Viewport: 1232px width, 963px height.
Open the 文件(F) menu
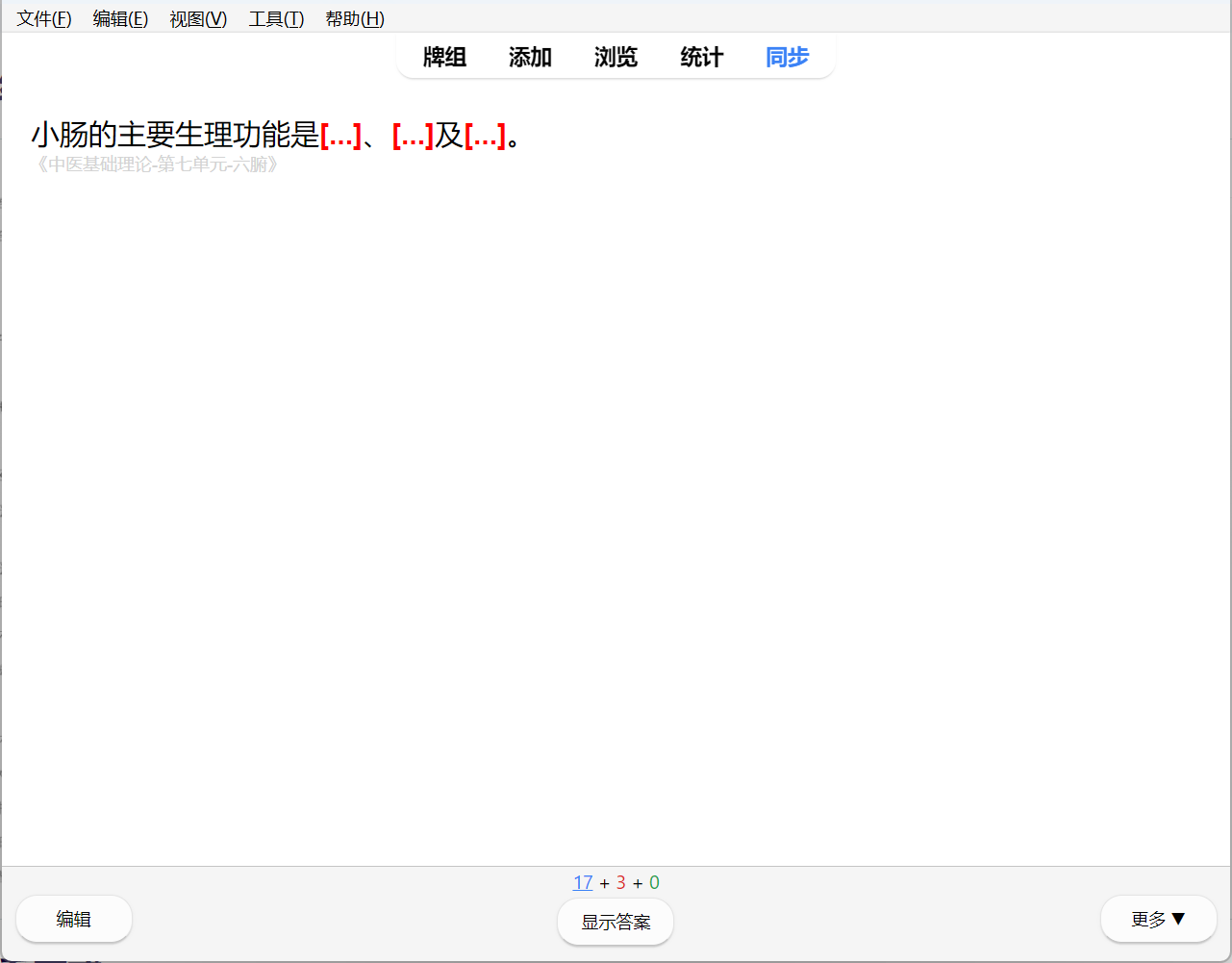pyautogui.click(x=44, y=18)
